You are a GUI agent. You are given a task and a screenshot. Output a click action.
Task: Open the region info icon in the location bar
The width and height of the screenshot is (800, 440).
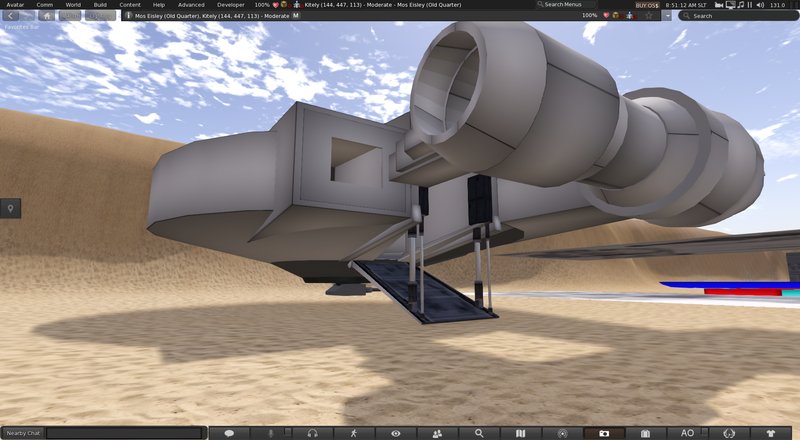[x=128, y=16]
